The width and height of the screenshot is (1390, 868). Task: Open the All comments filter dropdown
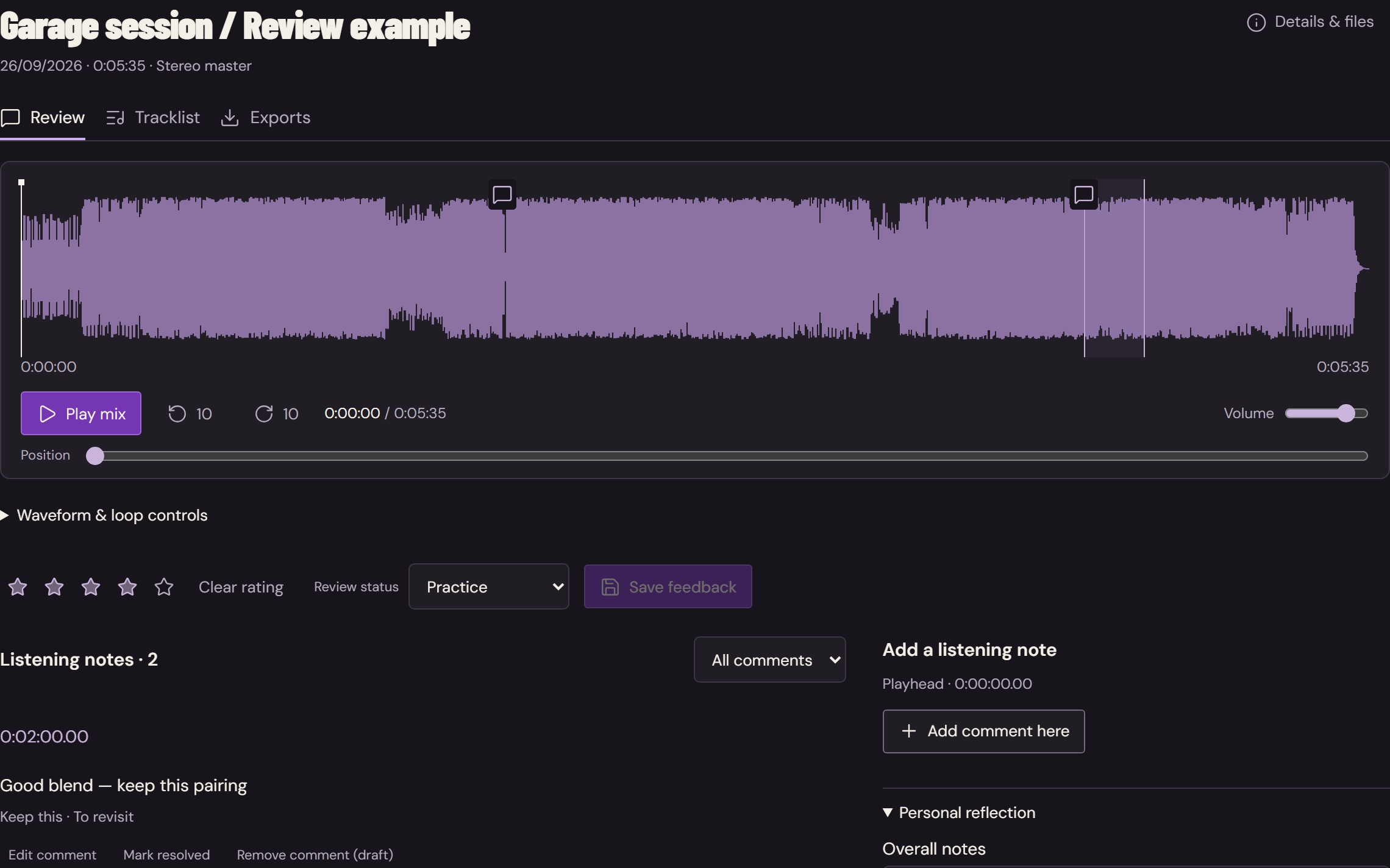[x=769, y=660]
